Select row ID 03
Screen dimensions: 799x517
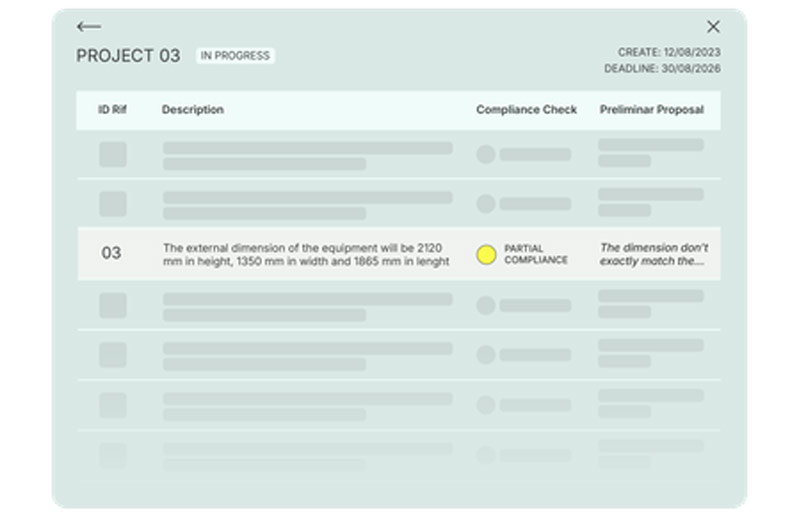click(x=112, y=254)
